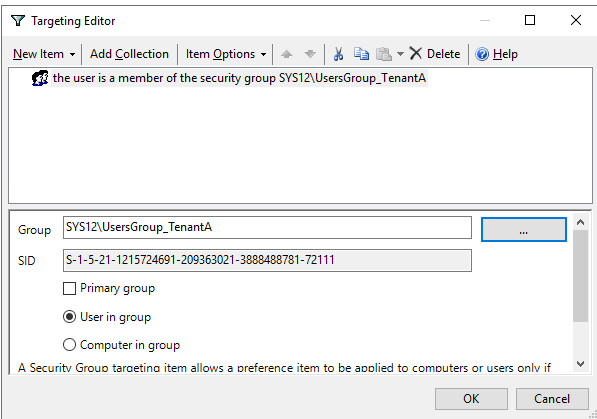Click the Delete X icon

(415, 53)
